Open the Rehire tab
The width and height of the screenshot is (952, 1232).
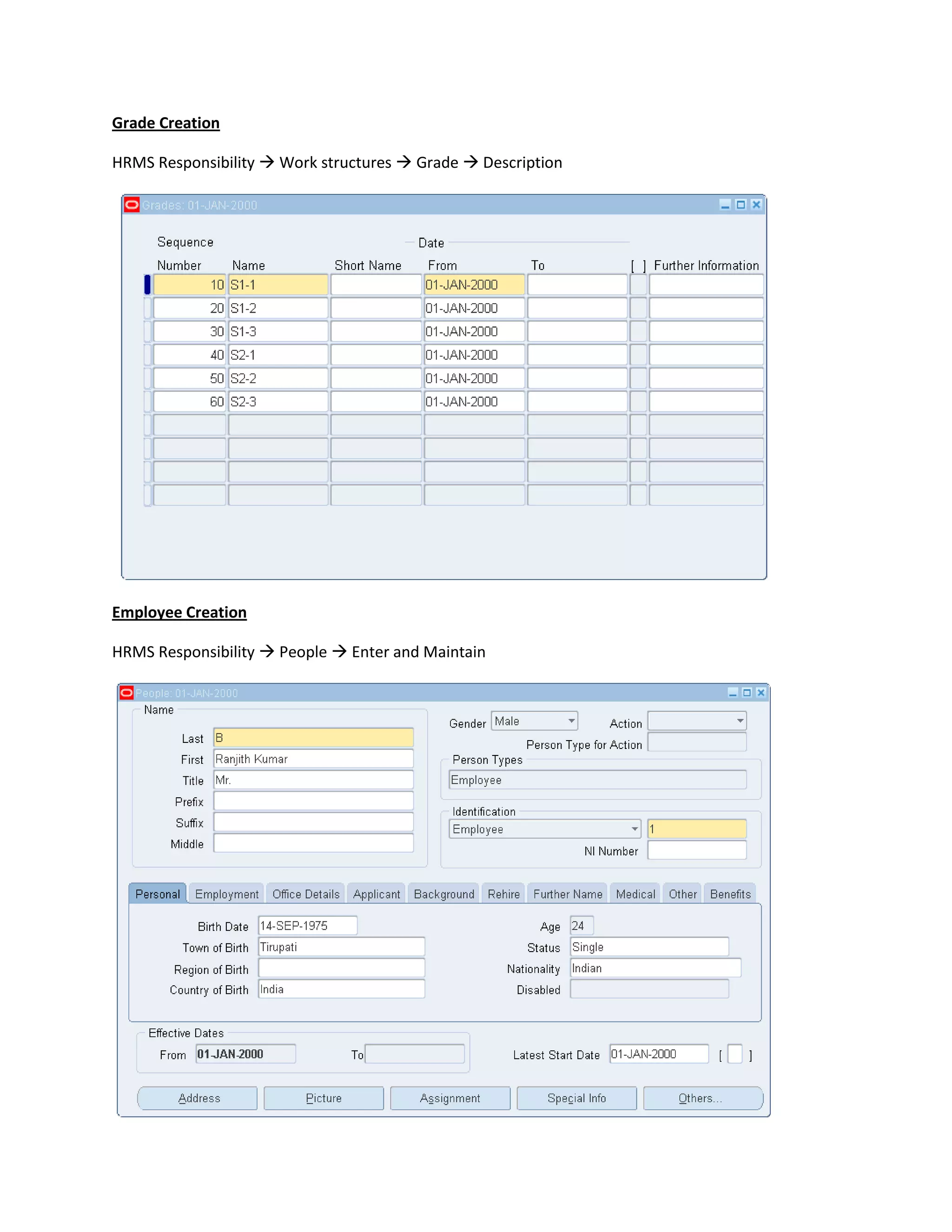coord(503,894)
